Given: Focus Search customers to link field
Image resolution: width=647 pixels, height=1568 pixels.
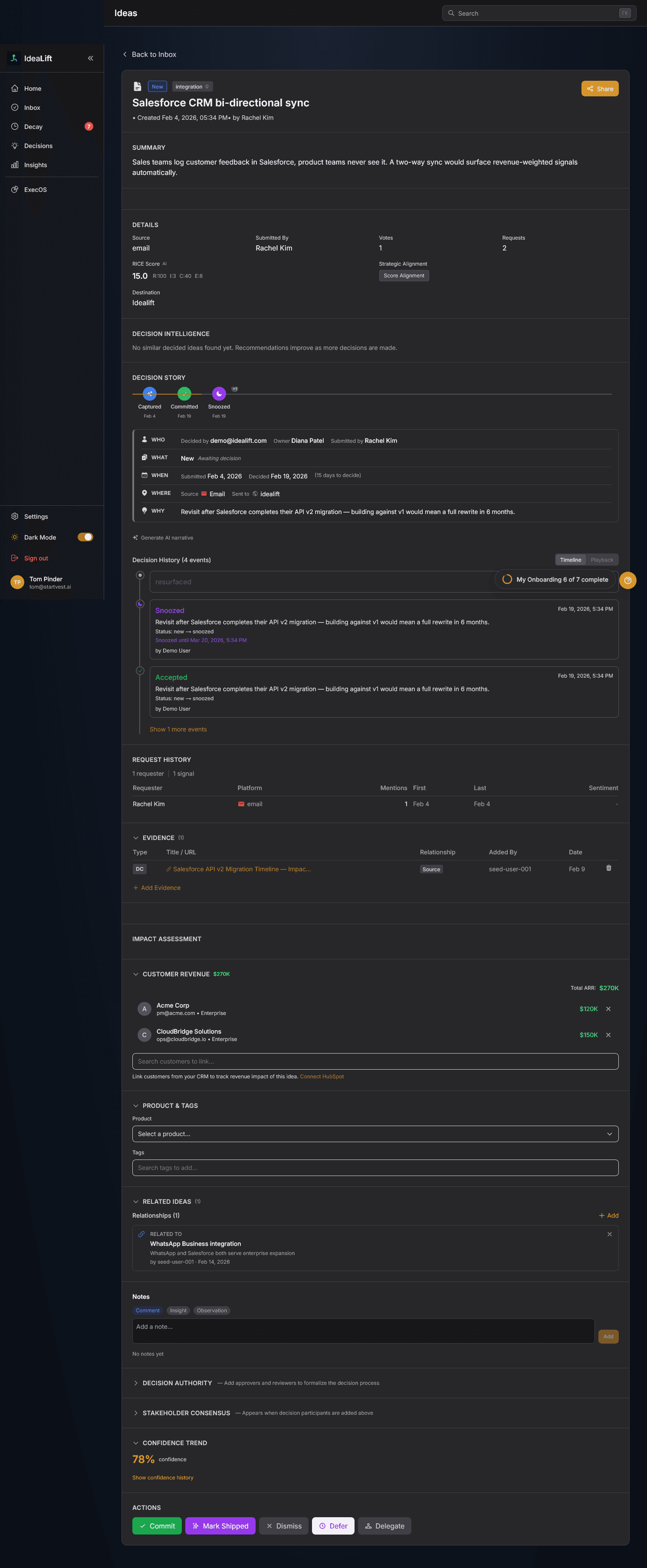Looking at the screenshot, I should point(375,1061).
